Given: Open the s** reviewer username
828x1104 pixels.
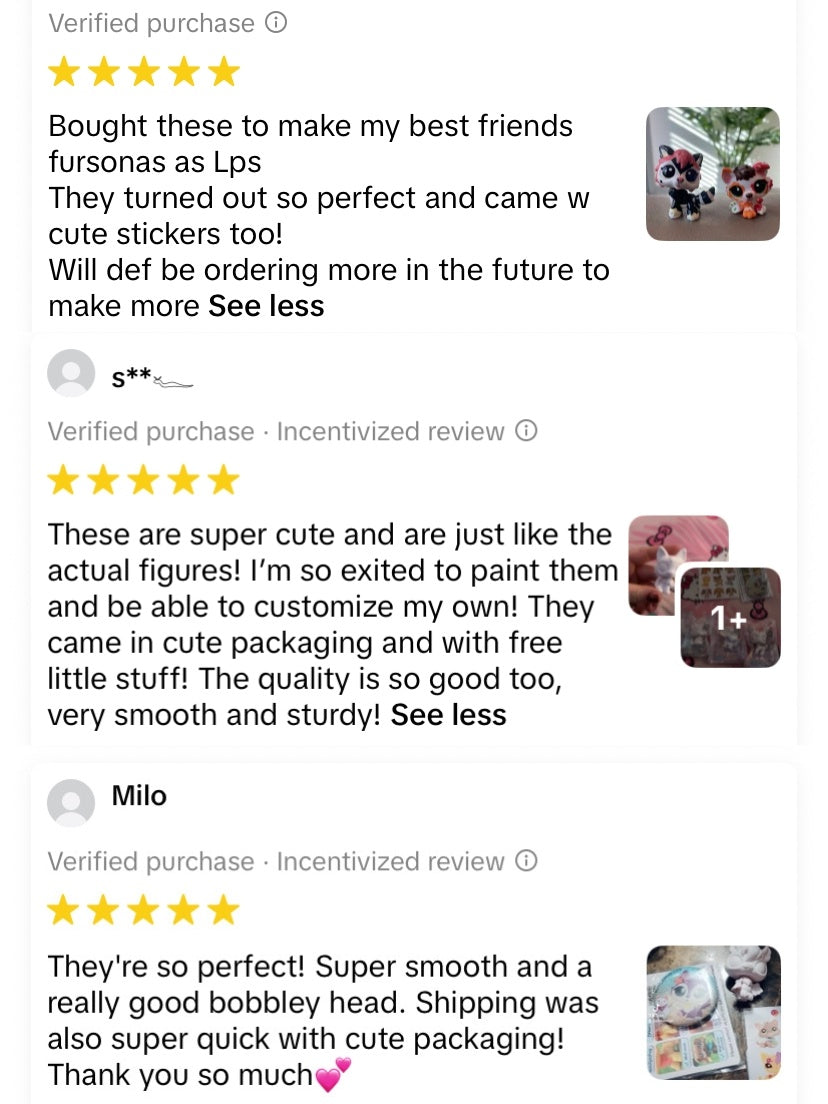Looking at the screenshot, I should click(150, 377).
